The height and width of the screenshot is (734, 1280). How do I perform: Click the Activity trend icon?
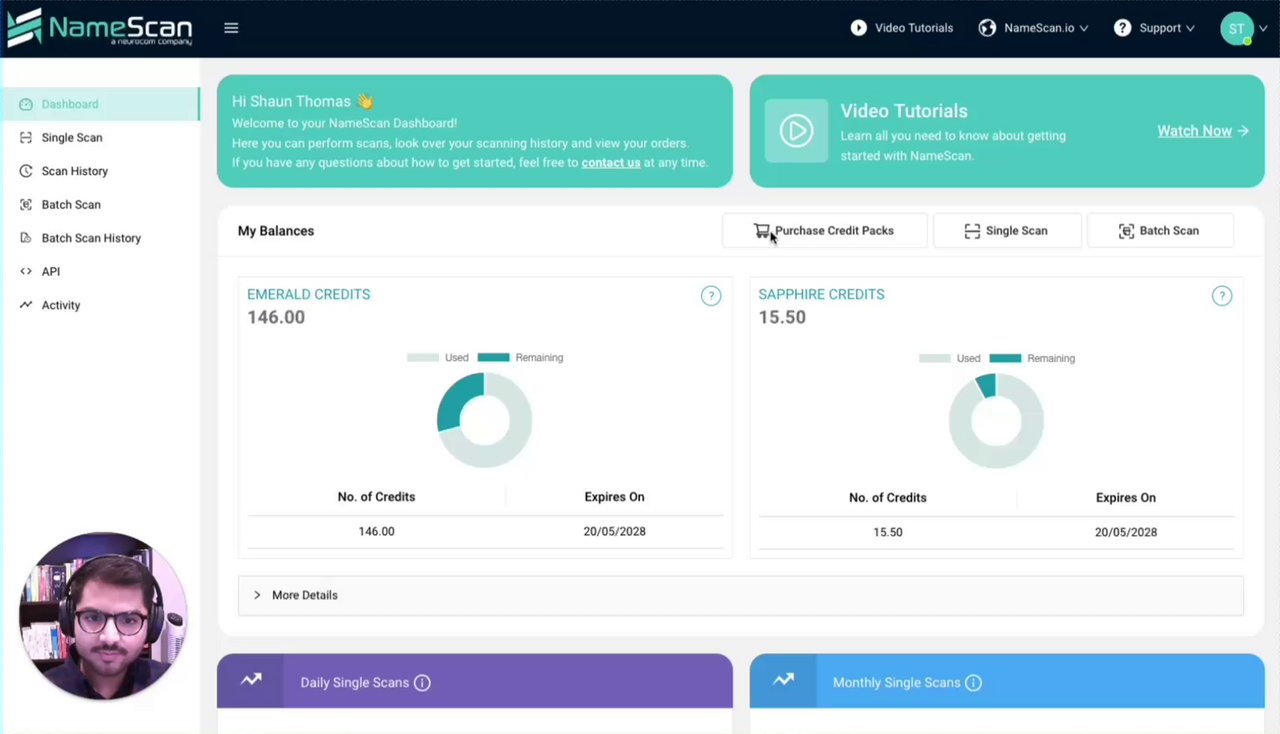click(26, 305)
